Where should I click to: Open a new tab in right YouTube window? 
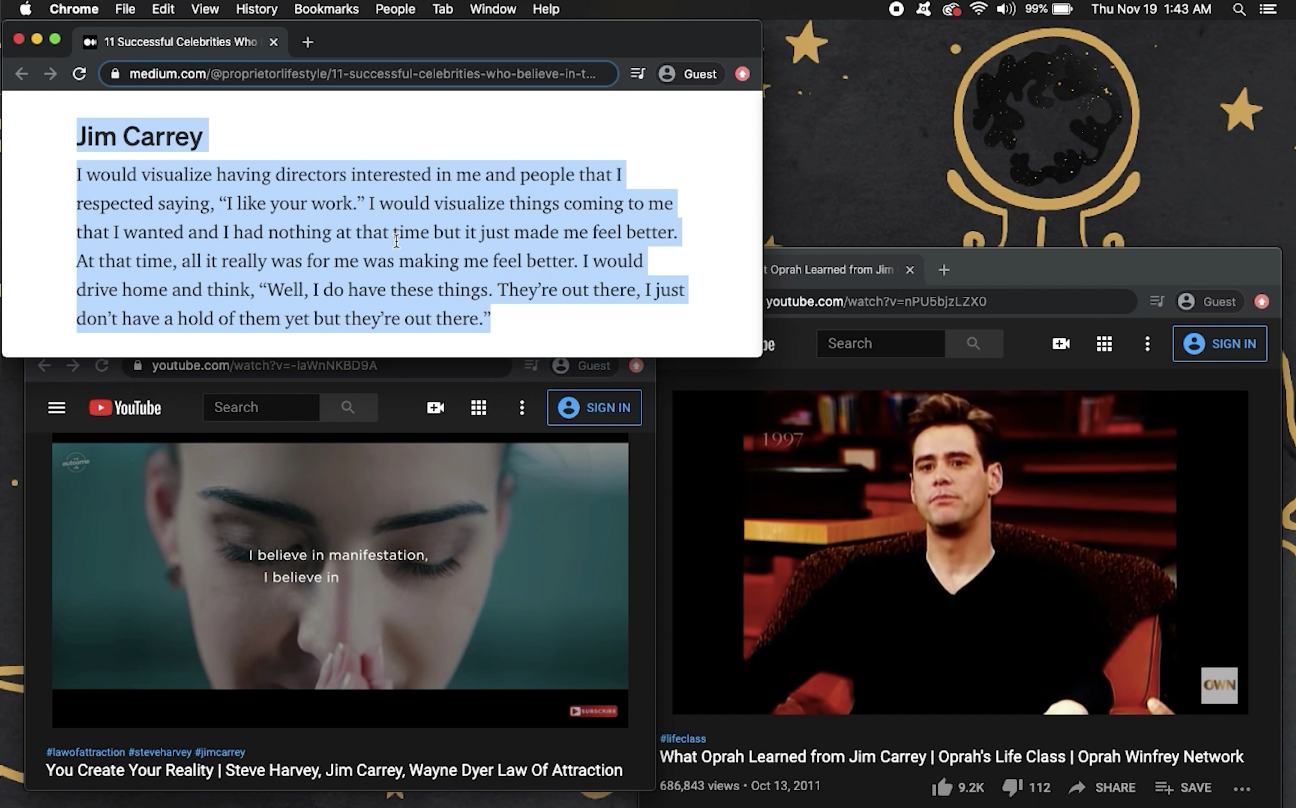click(x=944, y=270)
